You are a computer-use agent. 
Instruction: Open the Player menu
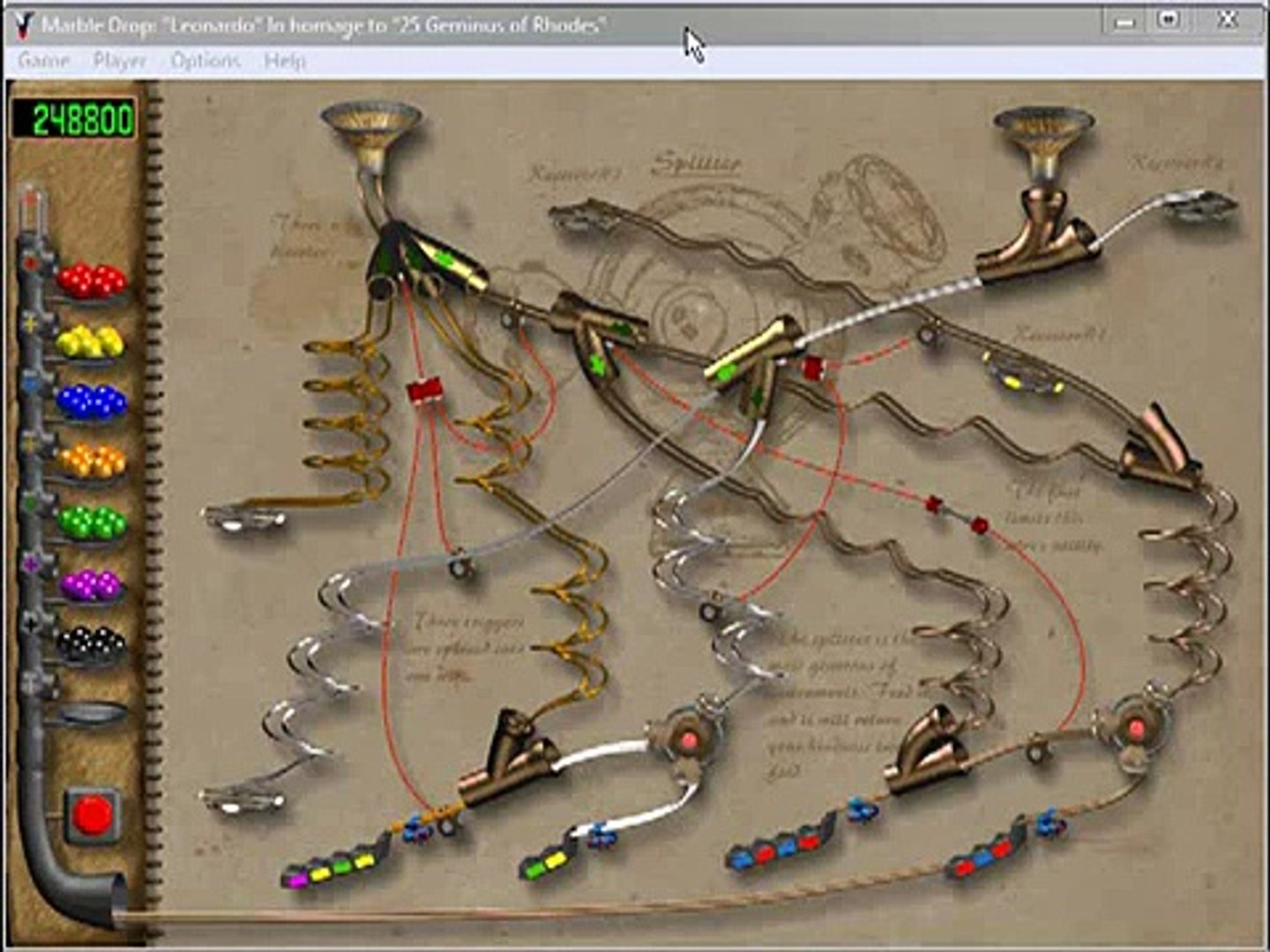[x=120, y=61]
